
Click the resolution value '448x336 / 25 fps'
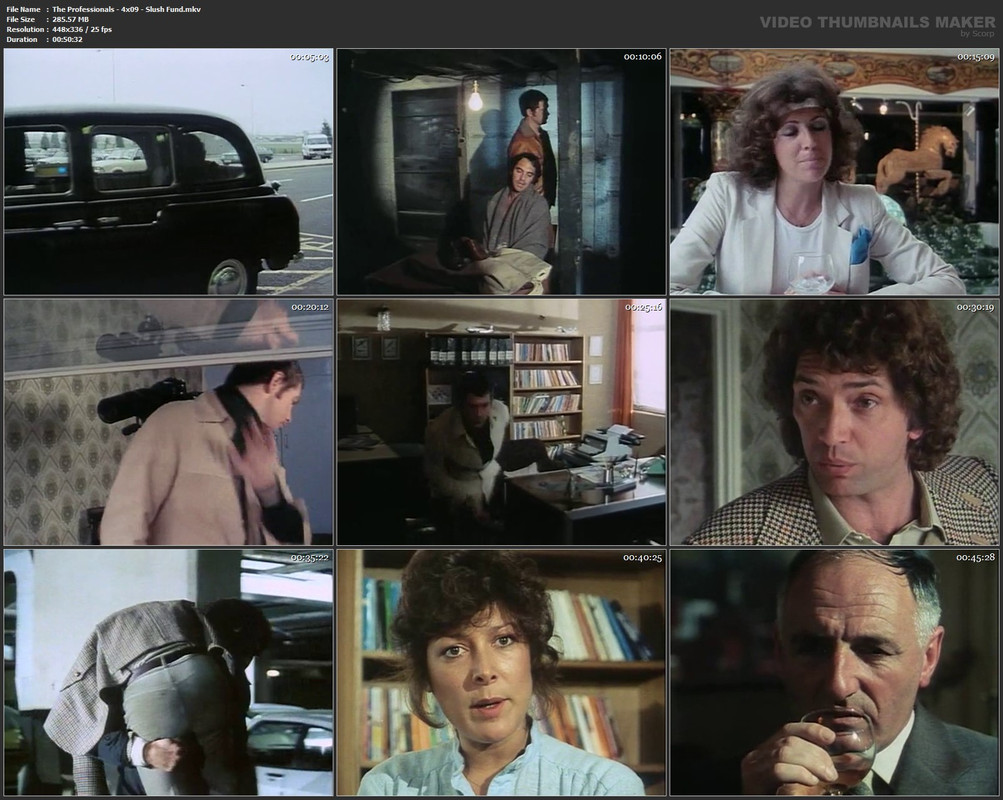[x=82, y=29]
